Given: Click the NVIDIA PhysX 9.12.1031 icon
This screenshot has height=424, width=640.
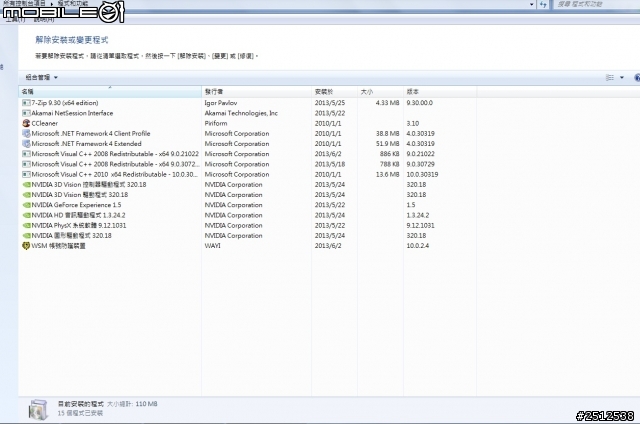Looking at the screenshot, I should (26, 225).
